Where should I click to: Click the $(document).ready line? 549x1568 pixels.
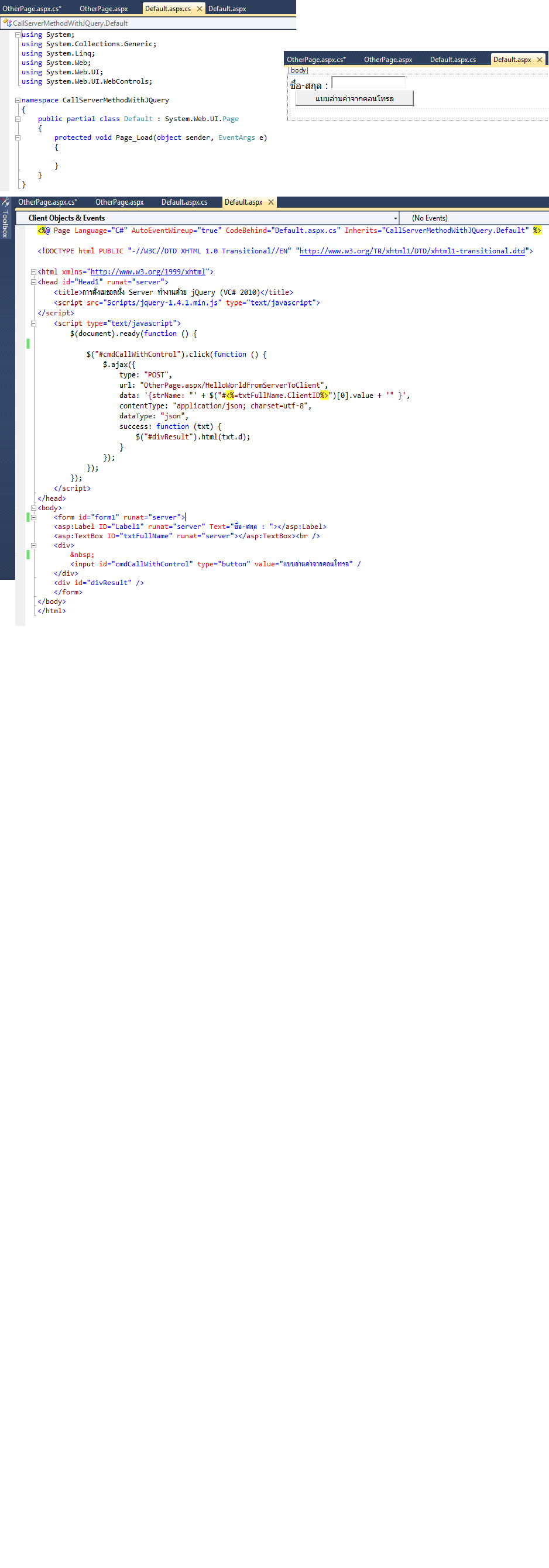pos(133,333)
